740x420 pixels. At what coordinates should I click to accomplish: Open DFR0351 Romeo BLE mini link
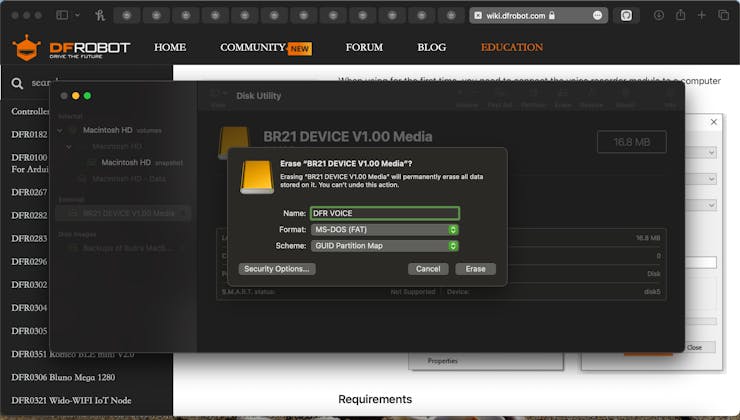coord(73,354)
